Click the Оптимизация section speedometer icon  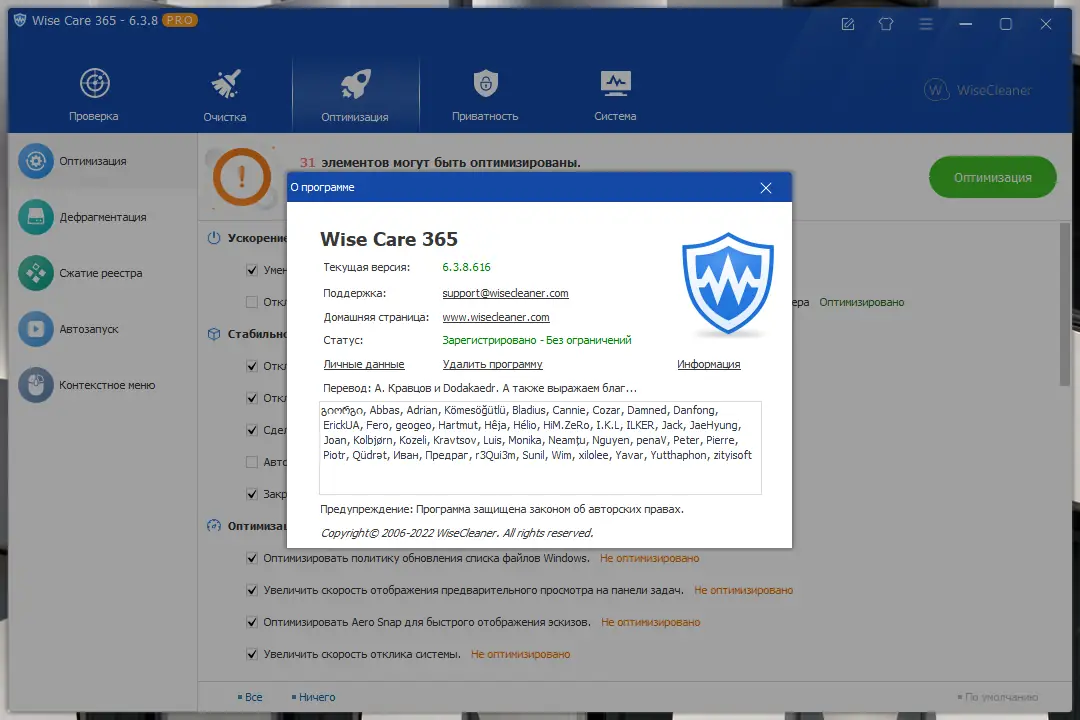pos(214,526)
